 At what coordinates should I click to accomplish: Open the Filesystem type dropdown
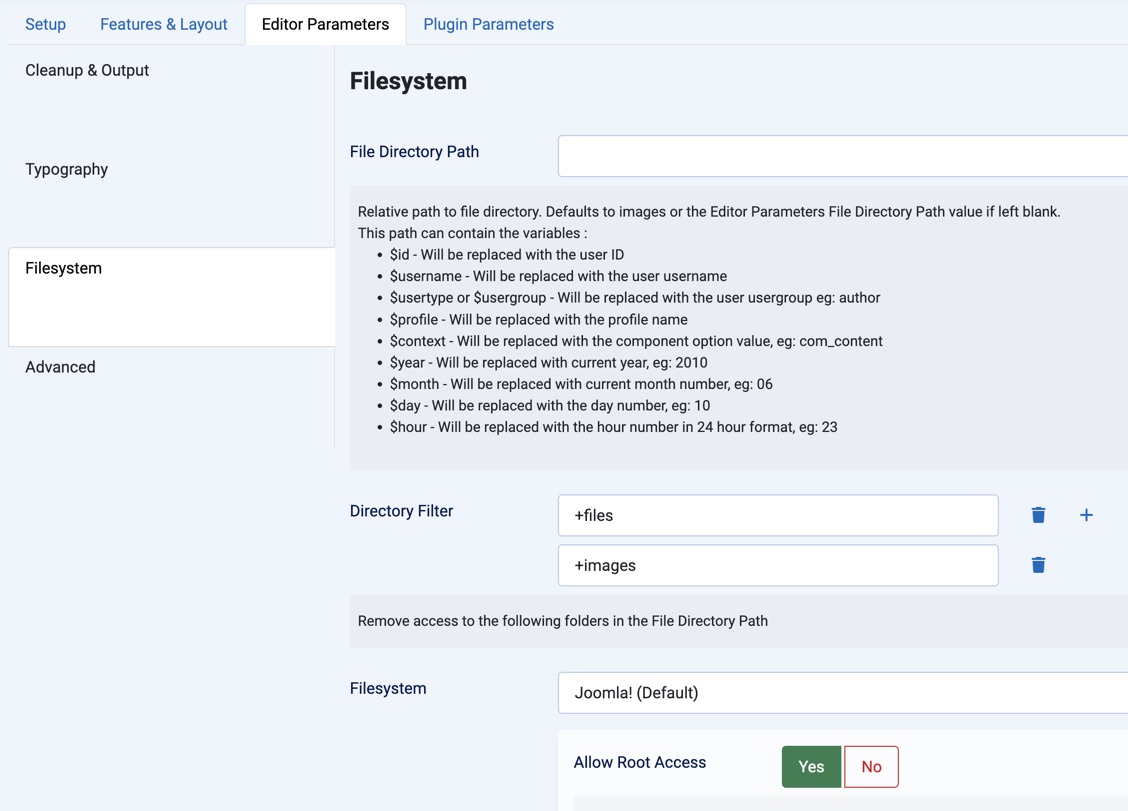tap(842, 693)
